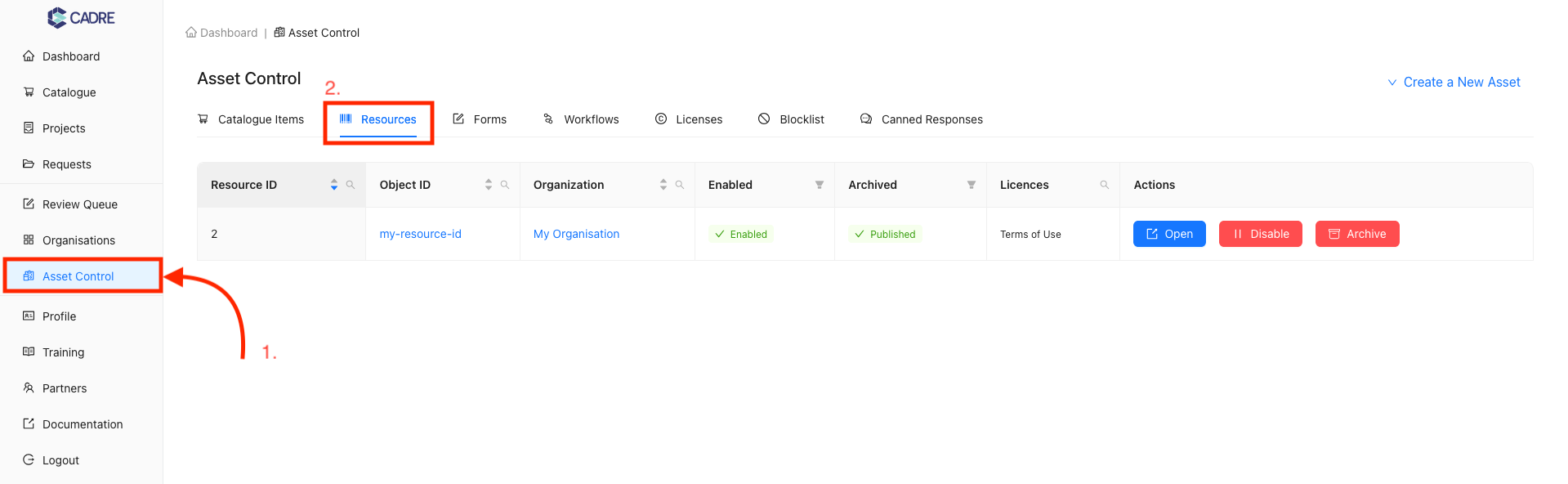1568x484 pixels.
Task: Click the Projects icon in sidebar
Action: pyautogui.click(x=29, y=128)
